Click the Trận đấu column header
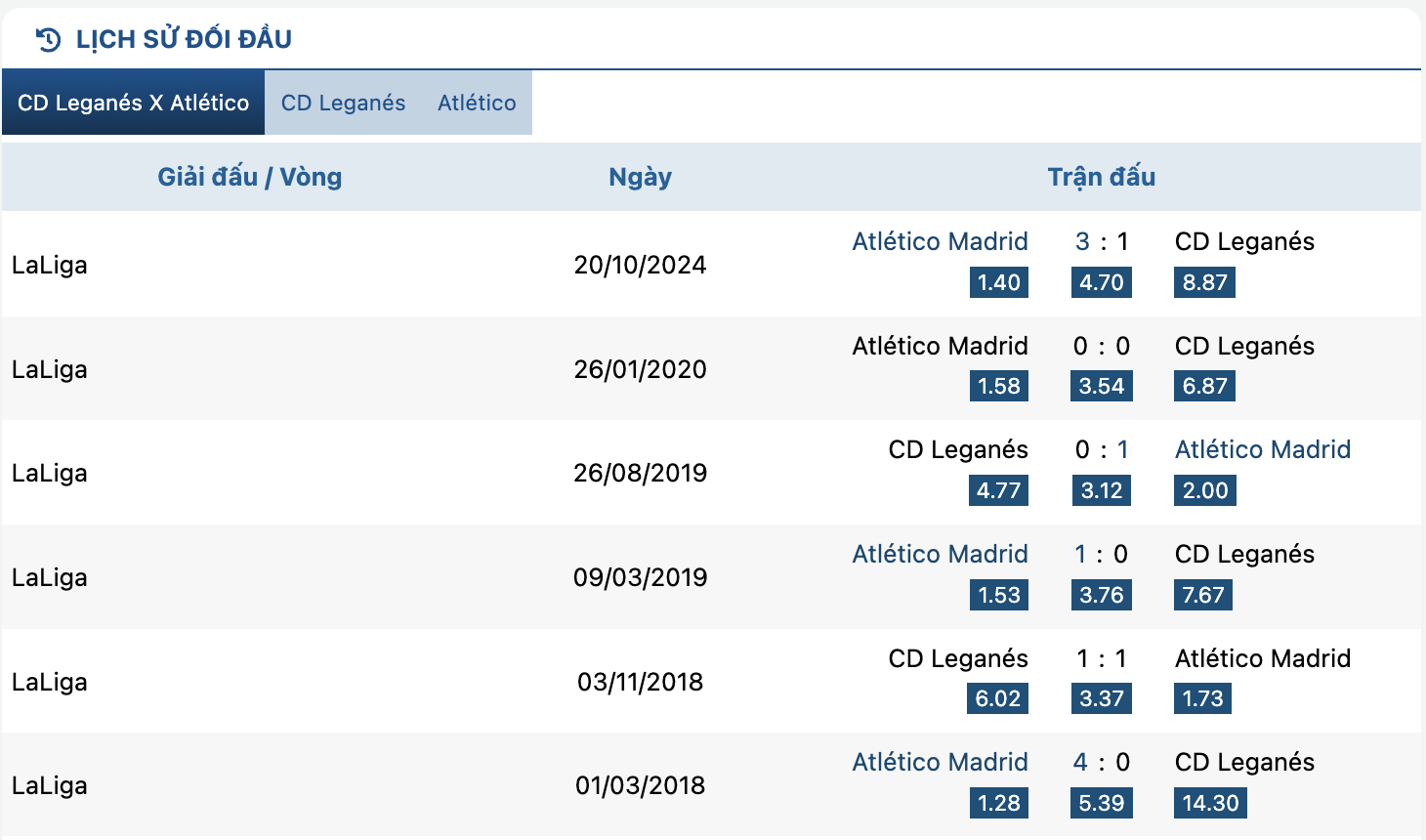This screenshot has width=1426, height=840. coord(1102,177)
